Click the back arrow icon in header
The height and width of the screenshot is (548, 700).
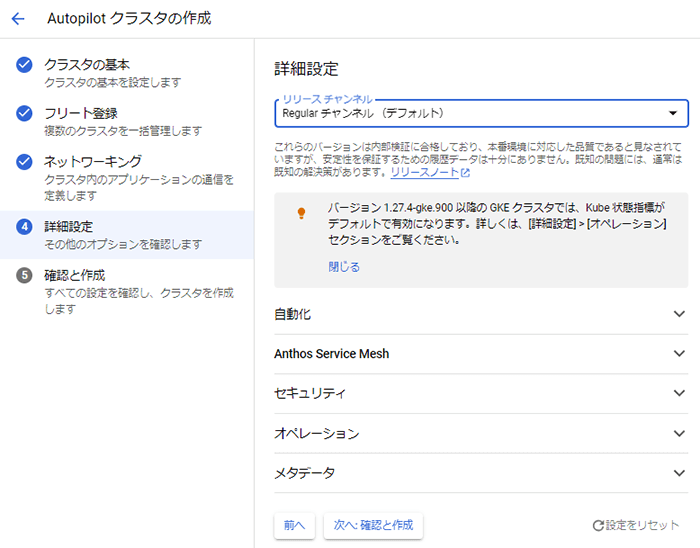18,19
